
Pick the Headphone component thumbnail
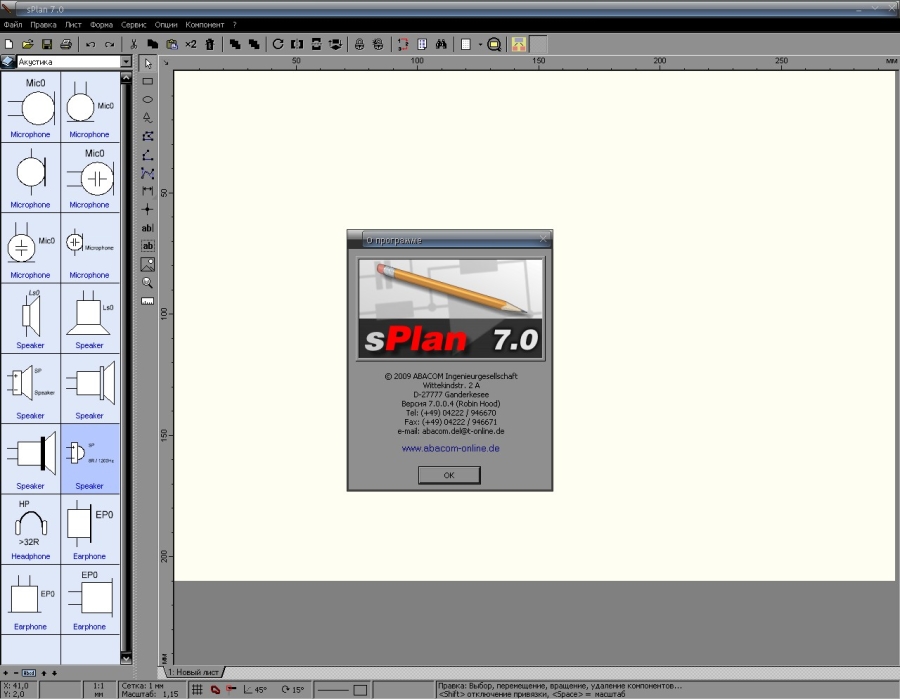coord(30,529)
